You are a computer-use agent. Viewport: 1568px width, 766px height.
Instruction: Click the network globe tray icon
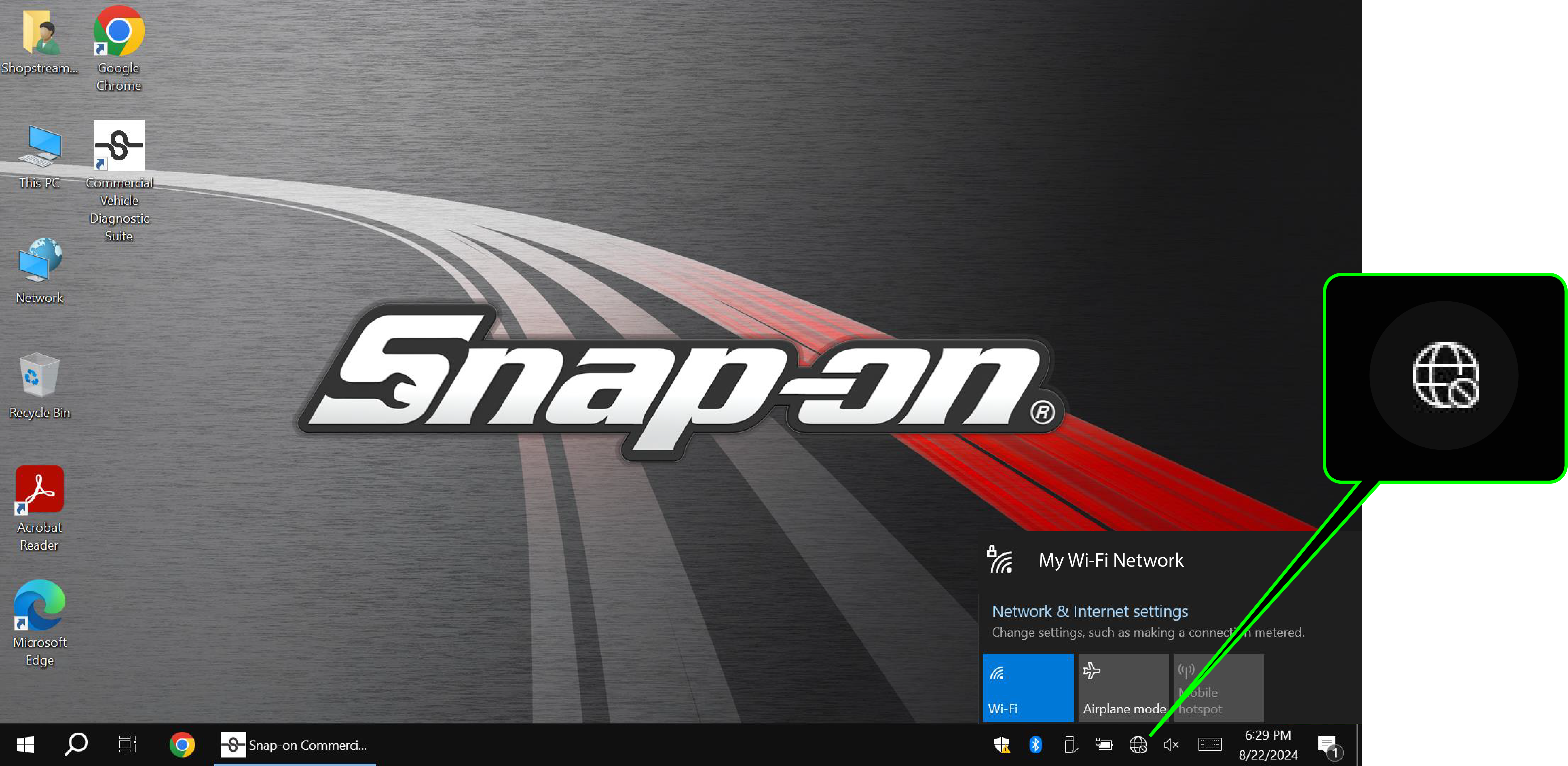tap(1138, 745)
